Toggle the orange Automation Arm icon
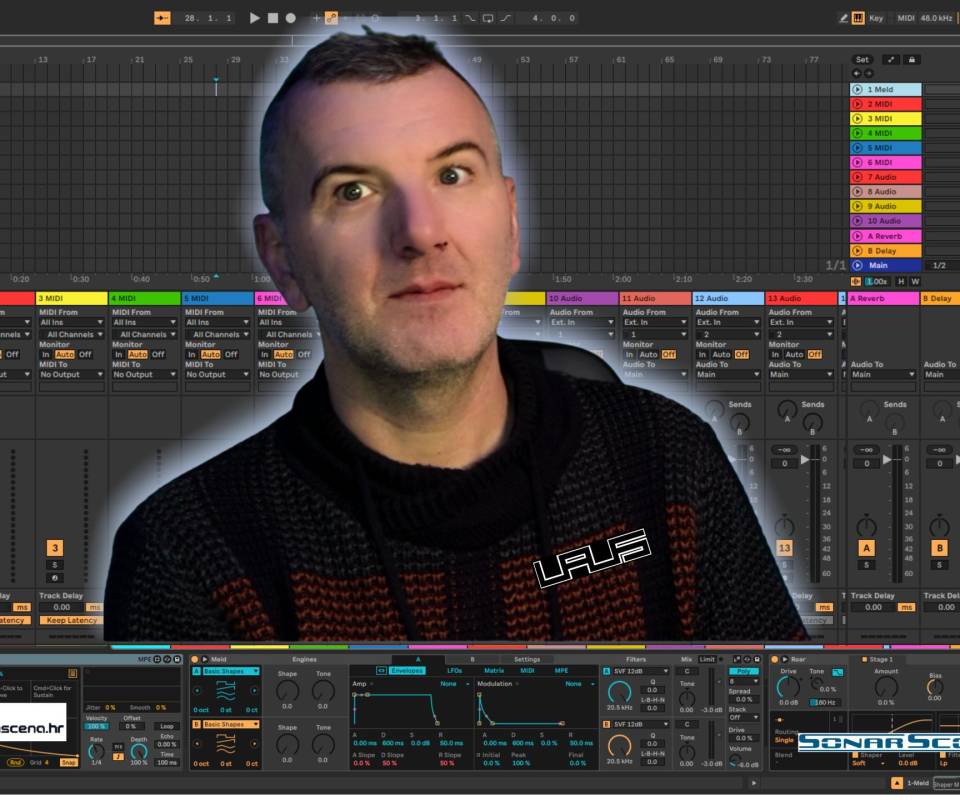 click(x=331, y=18)
